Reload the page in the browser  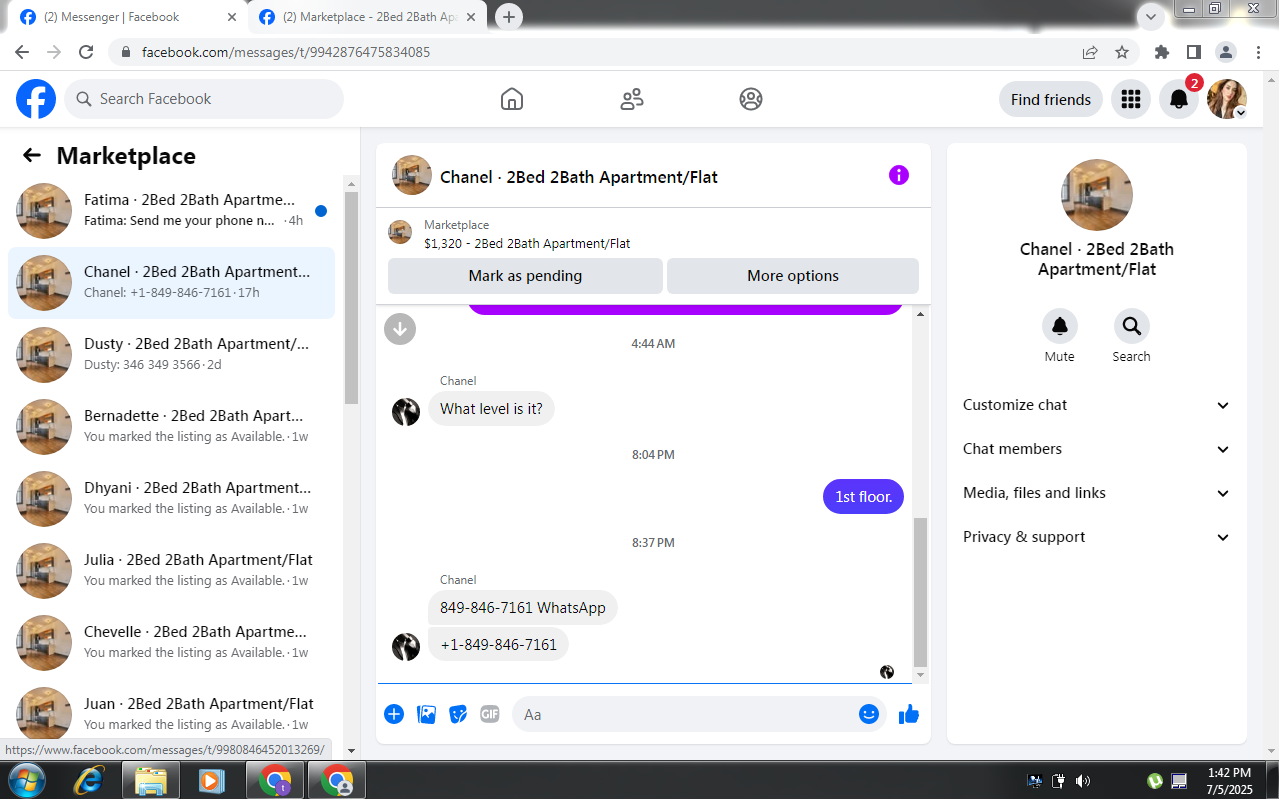(x=86, y=52)
